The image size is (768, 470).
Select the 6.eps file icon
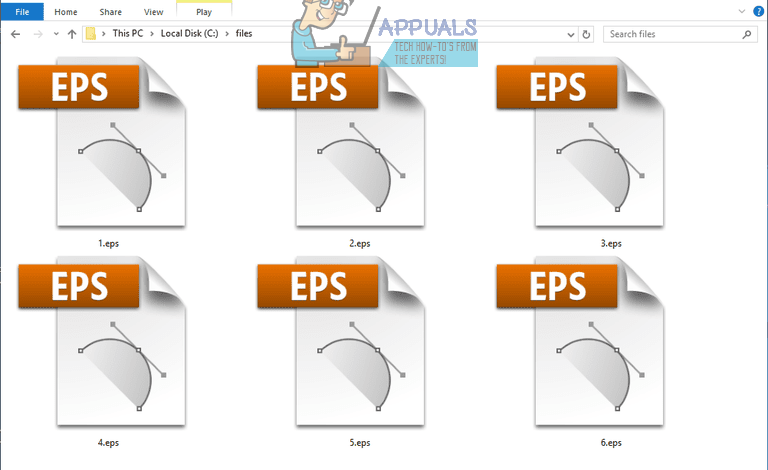click(580, 341)
